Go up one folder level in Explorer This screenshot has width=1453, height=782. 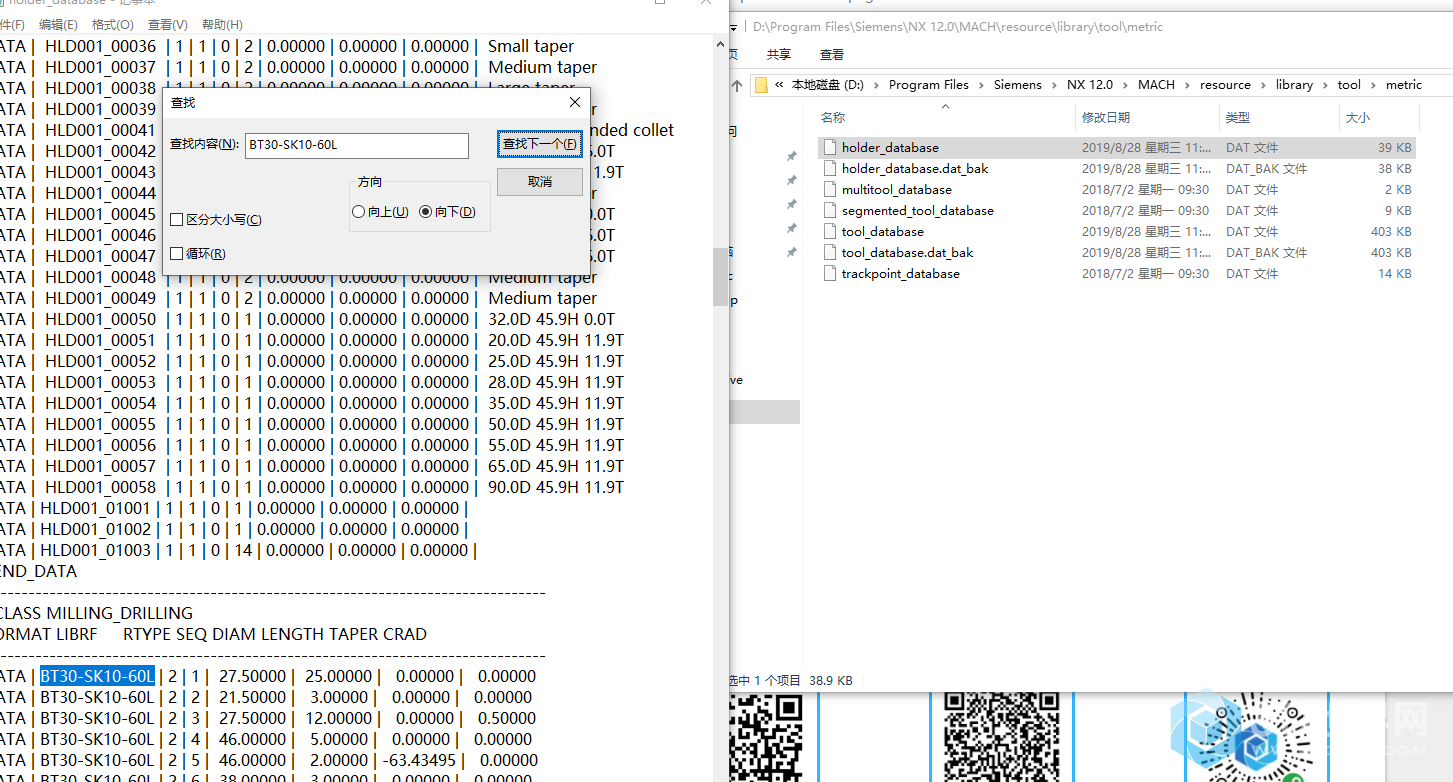[738, 85]
